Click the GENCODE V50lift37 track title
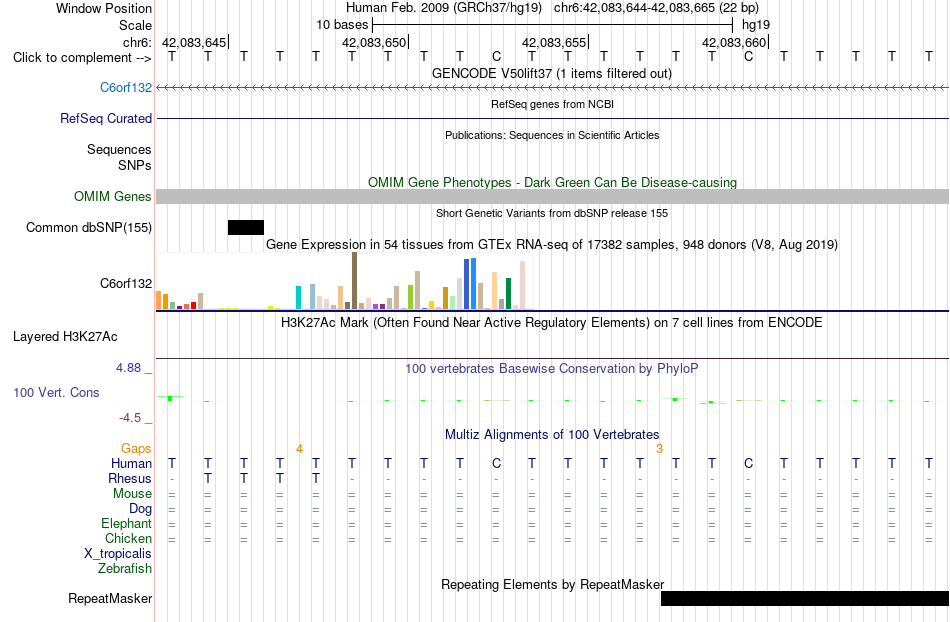Image resolution: width=950 pixels, height=622 pixels. click(x=552, y=74)
